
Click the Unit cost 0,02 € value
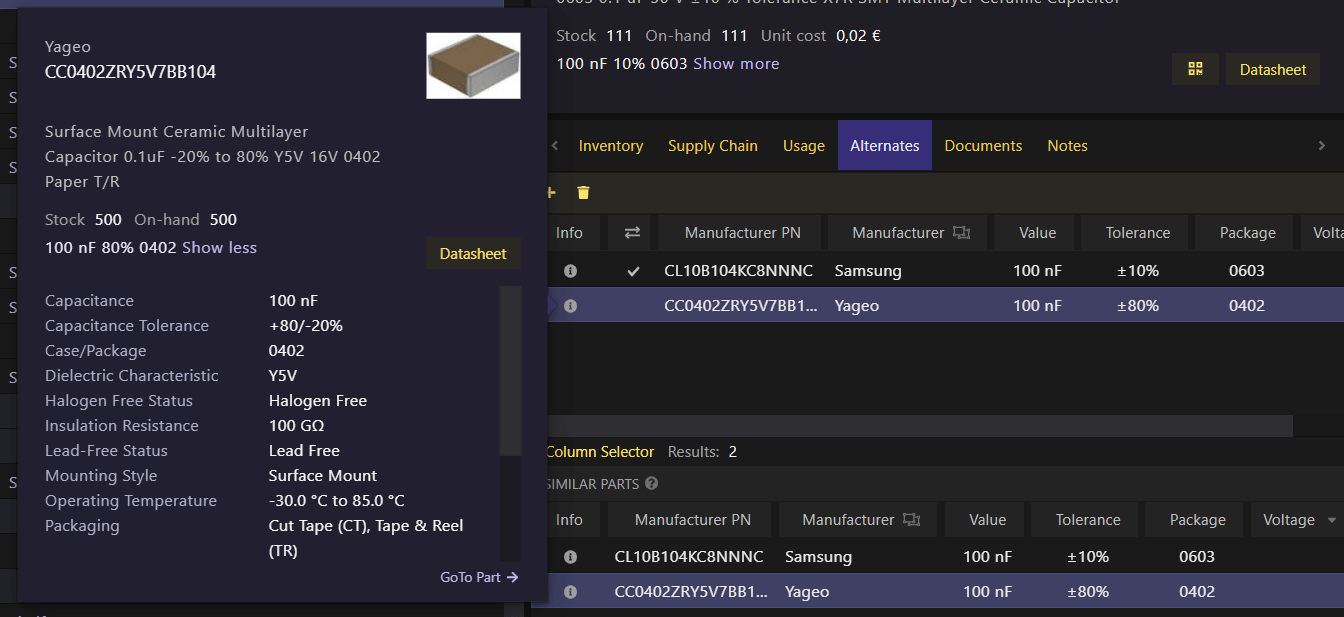click(858, 36)
